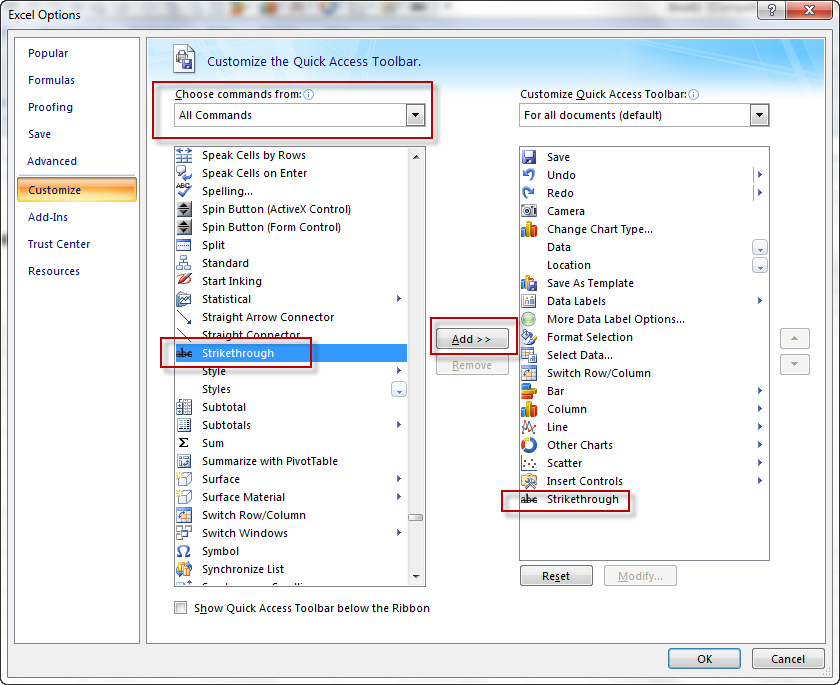Viewport: 840px width, 685px height.
Task: Open the Proofing options category
Action: 50,107
